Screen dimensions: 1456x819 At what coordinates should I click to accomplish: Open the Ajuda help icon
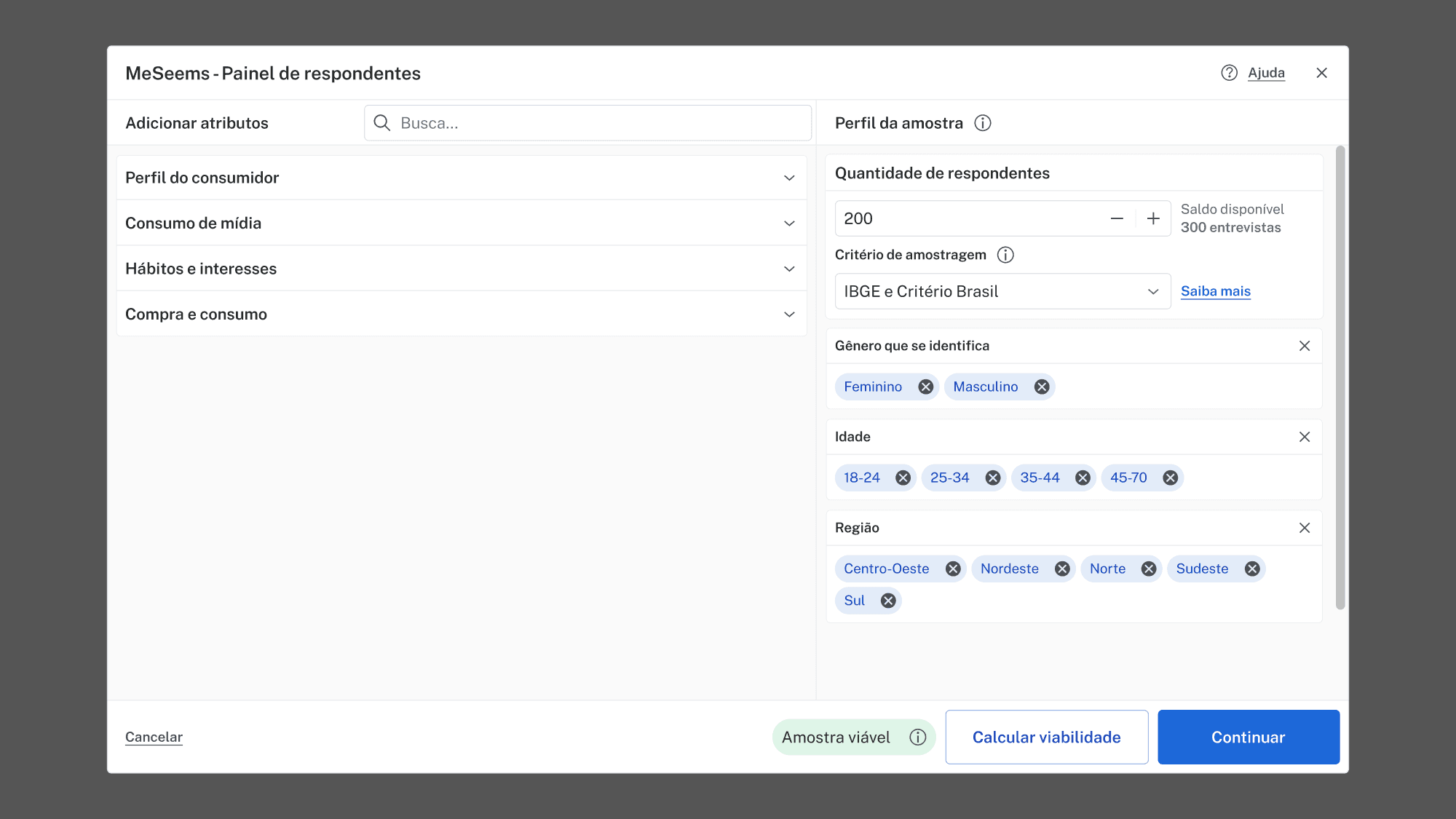(x=1229, y=73)
